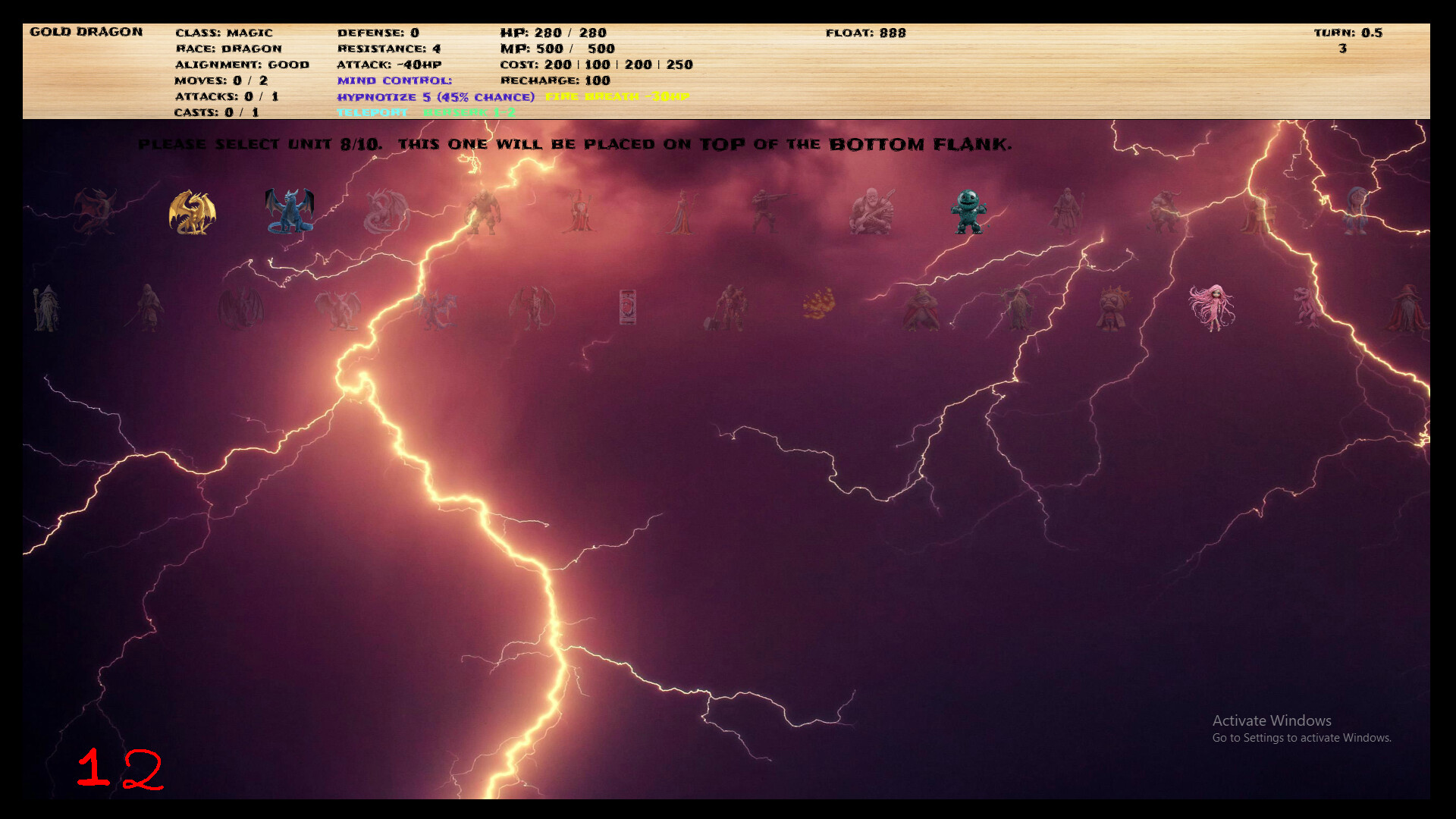This screenshot has width=1456, height=819.
Task: Choose the faded ogre brute unit
Action: (x=483, y=212)
